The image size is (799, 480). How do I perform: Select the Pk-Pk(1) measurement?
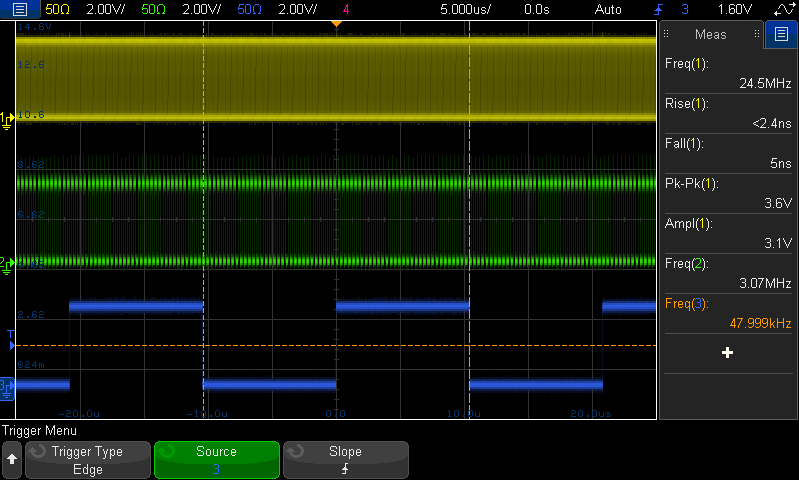pyautogui.click(x=728, y=194)
